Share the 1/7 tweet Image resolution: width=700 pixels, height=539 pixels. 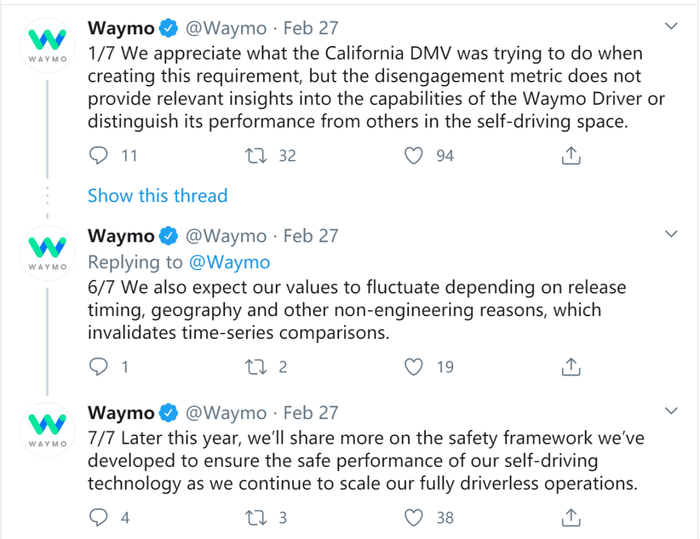(x=571, y=156)
